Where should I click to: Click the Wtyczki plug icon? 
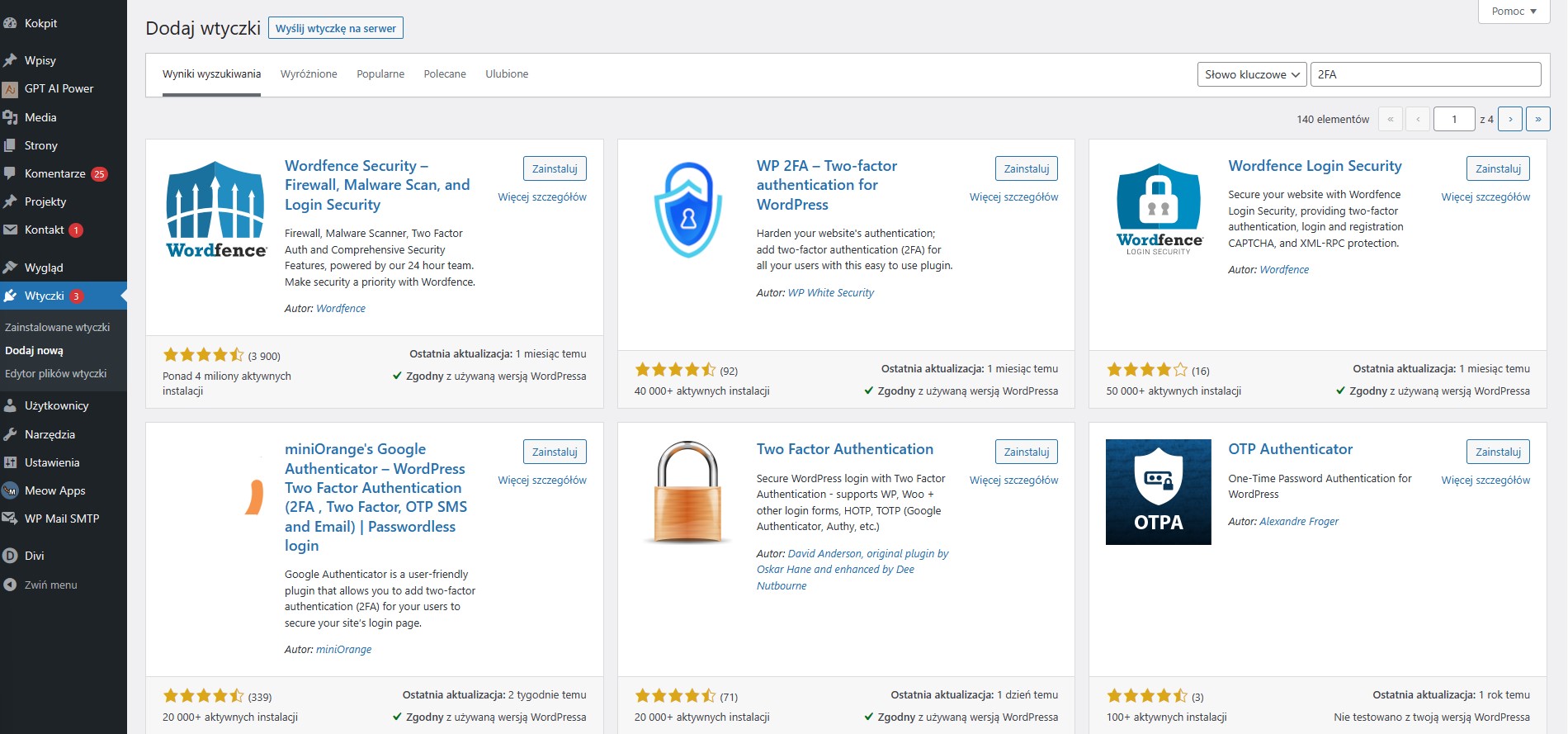coord(10,296)
